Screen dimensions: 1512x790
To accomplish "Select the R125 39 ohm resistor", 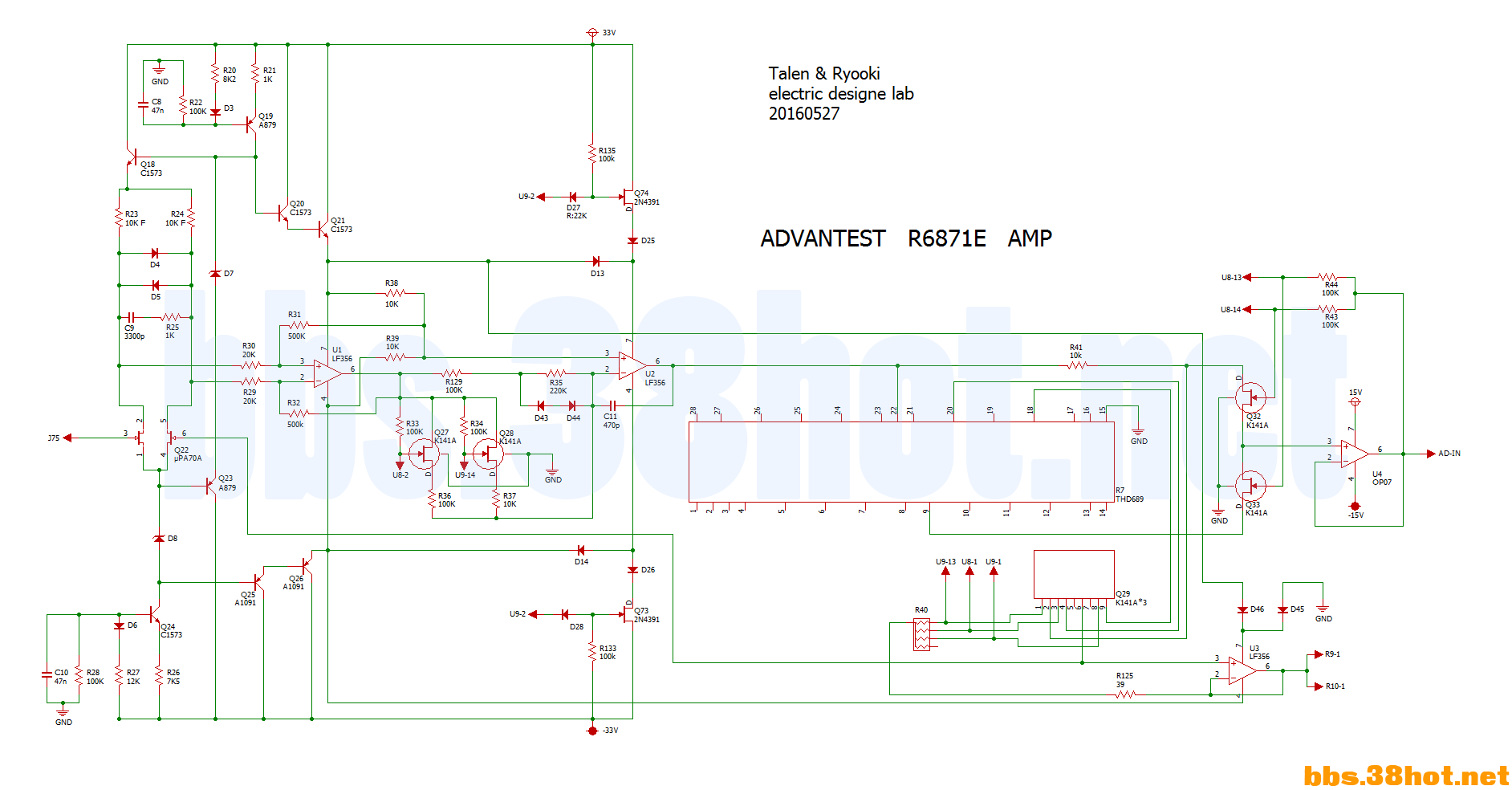I will (x=1125, y=694).
